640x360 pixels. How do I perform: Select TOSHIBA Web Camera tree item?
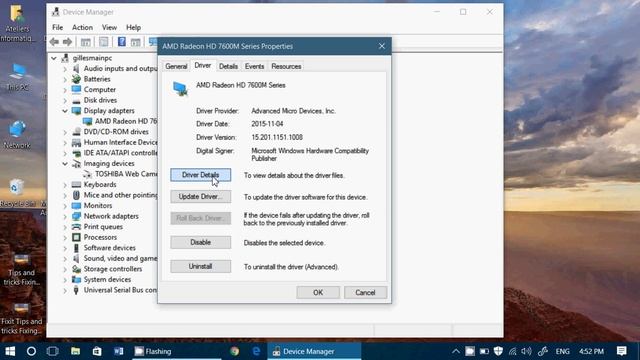pyautogui.click(x=121, y=174)
